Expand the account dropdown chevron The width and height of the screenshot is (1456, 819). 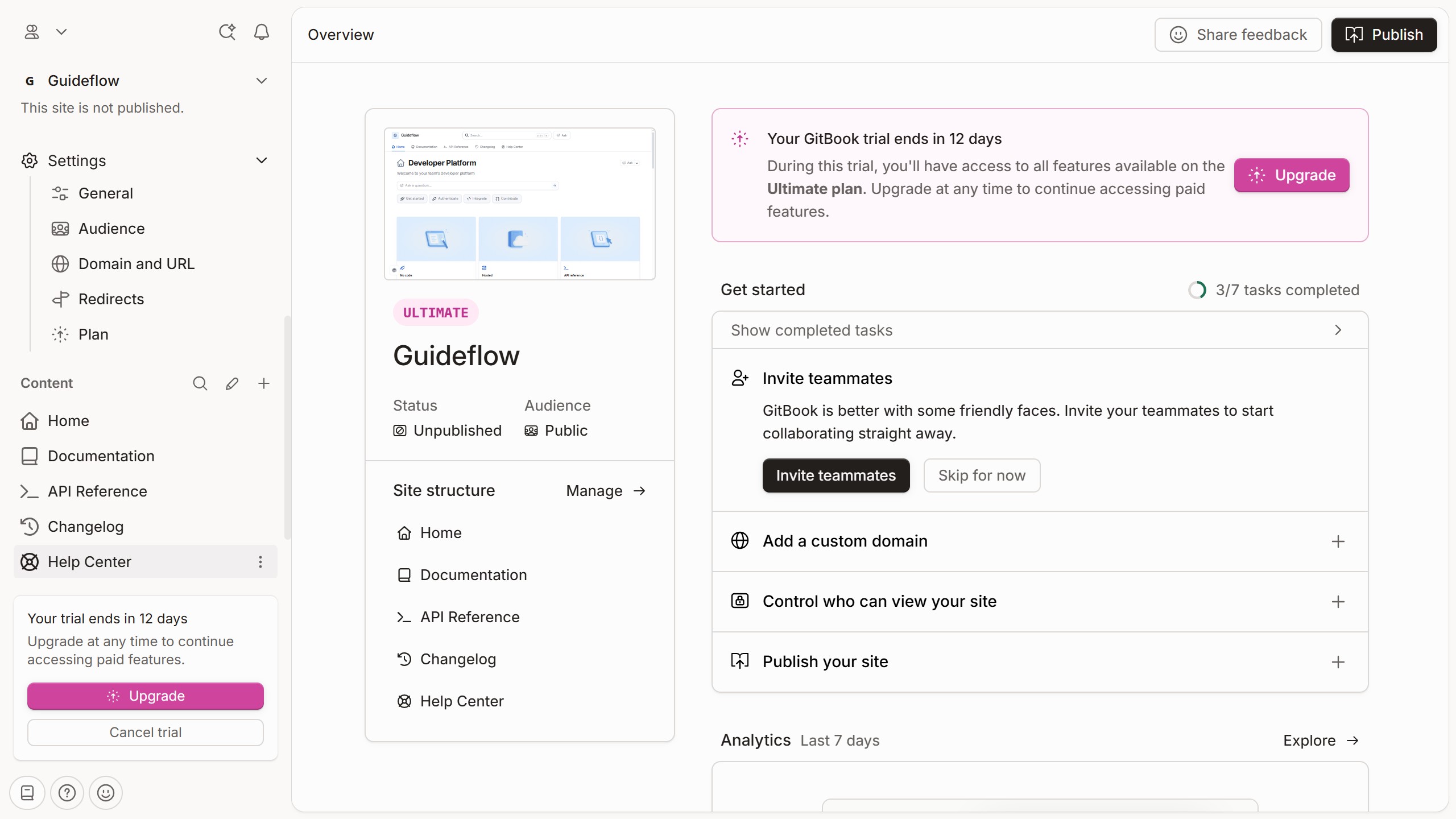point(61,32)
